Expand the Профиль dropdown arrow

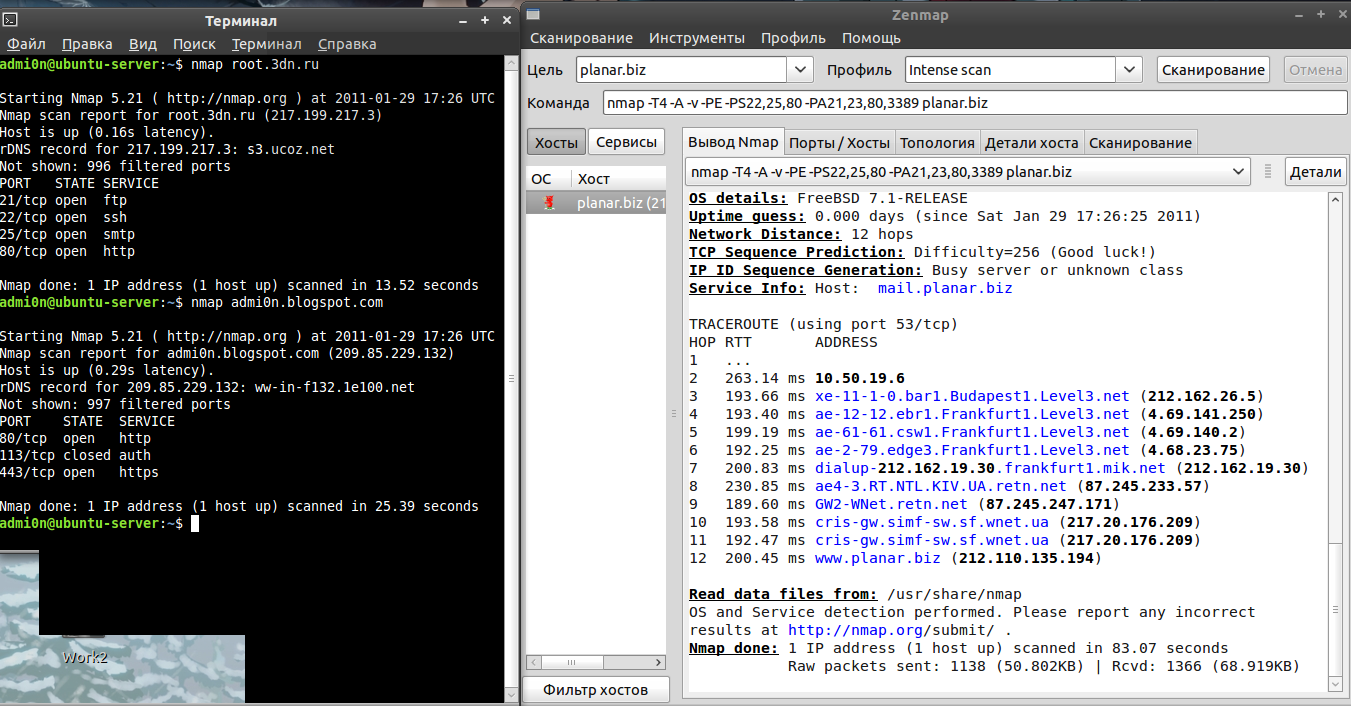click(x=1129, y=70)
